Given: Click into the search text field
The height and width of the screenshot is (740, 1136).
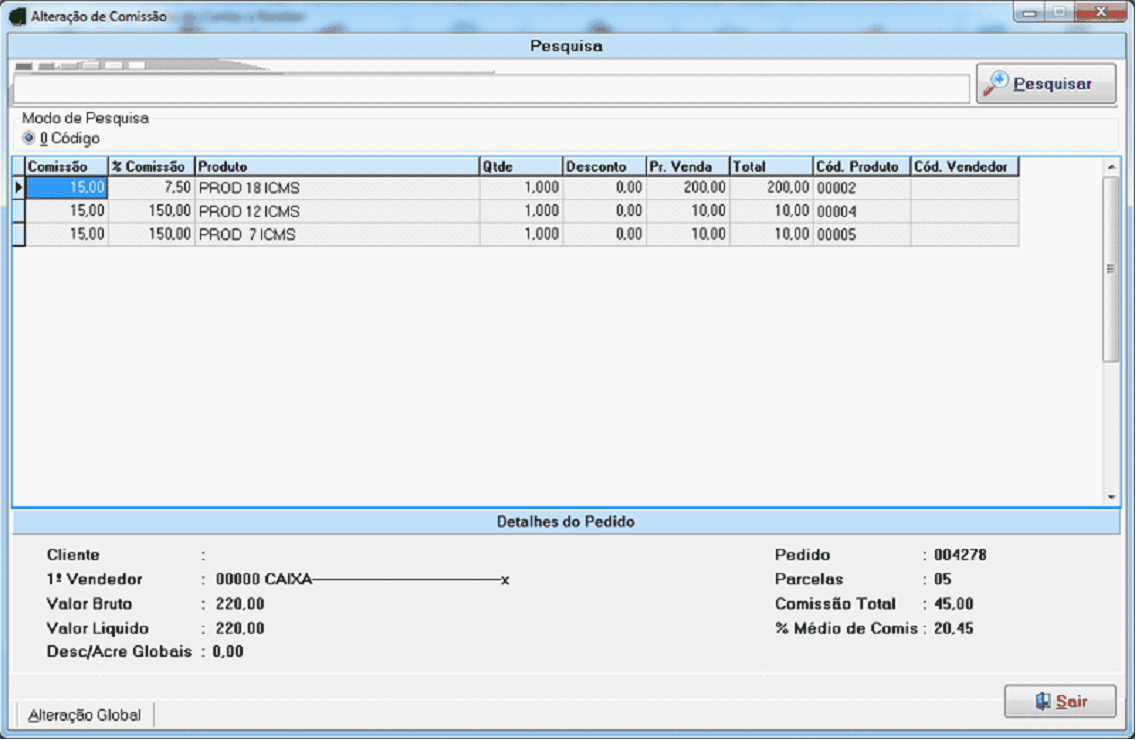Looking at the screenshot, I should 490,88.
